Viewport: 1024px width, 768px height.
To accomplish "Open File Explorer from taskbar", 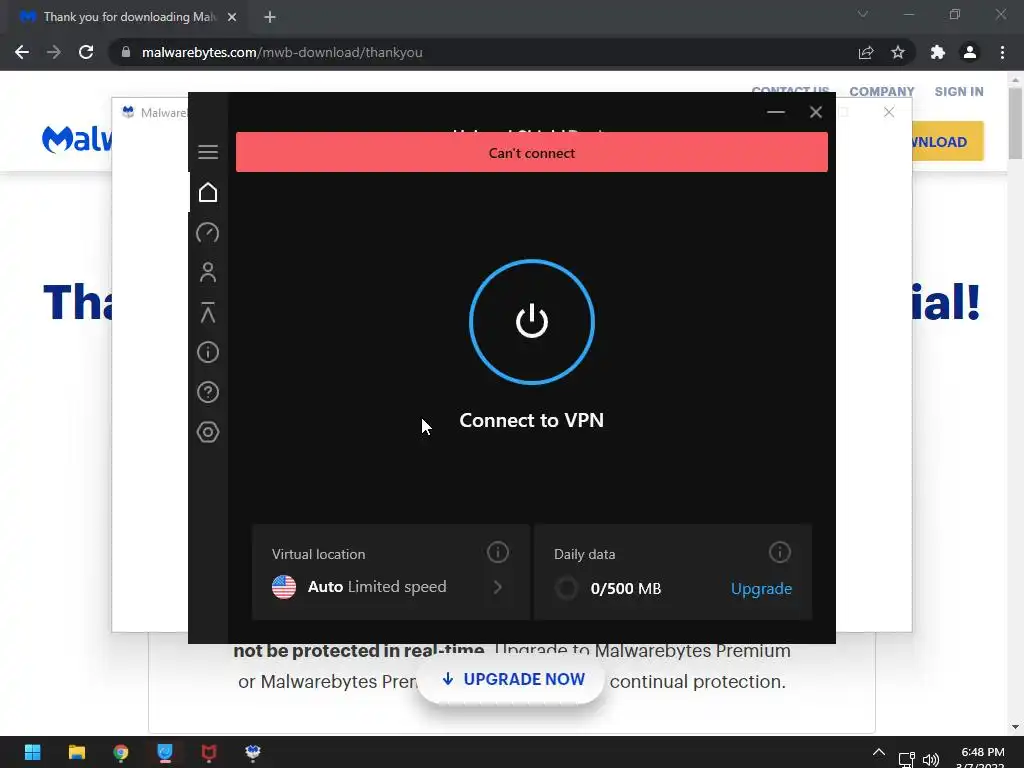I will pos(76,752).
